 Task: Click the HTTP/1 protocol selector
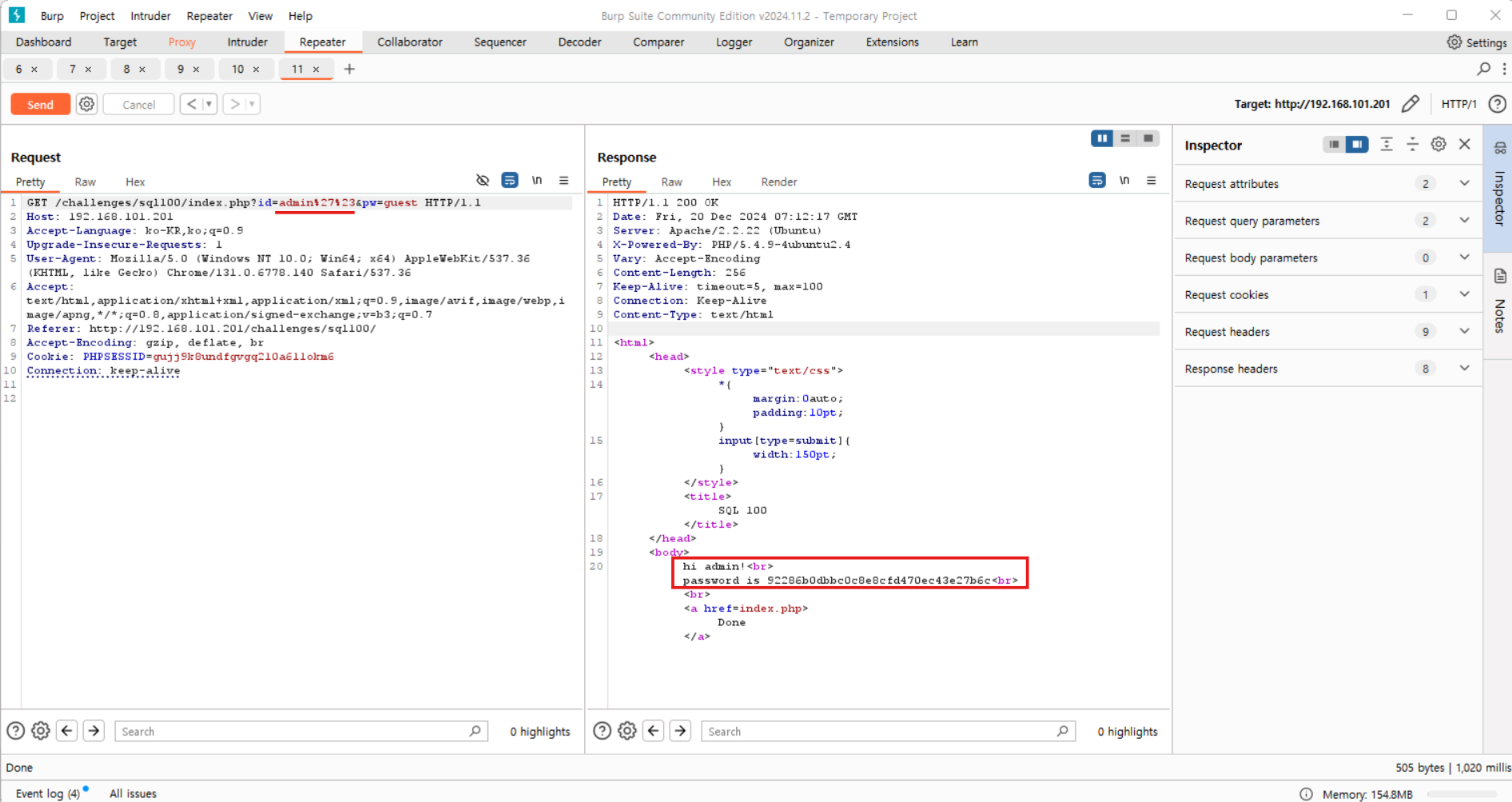[x=1458, y=104]
